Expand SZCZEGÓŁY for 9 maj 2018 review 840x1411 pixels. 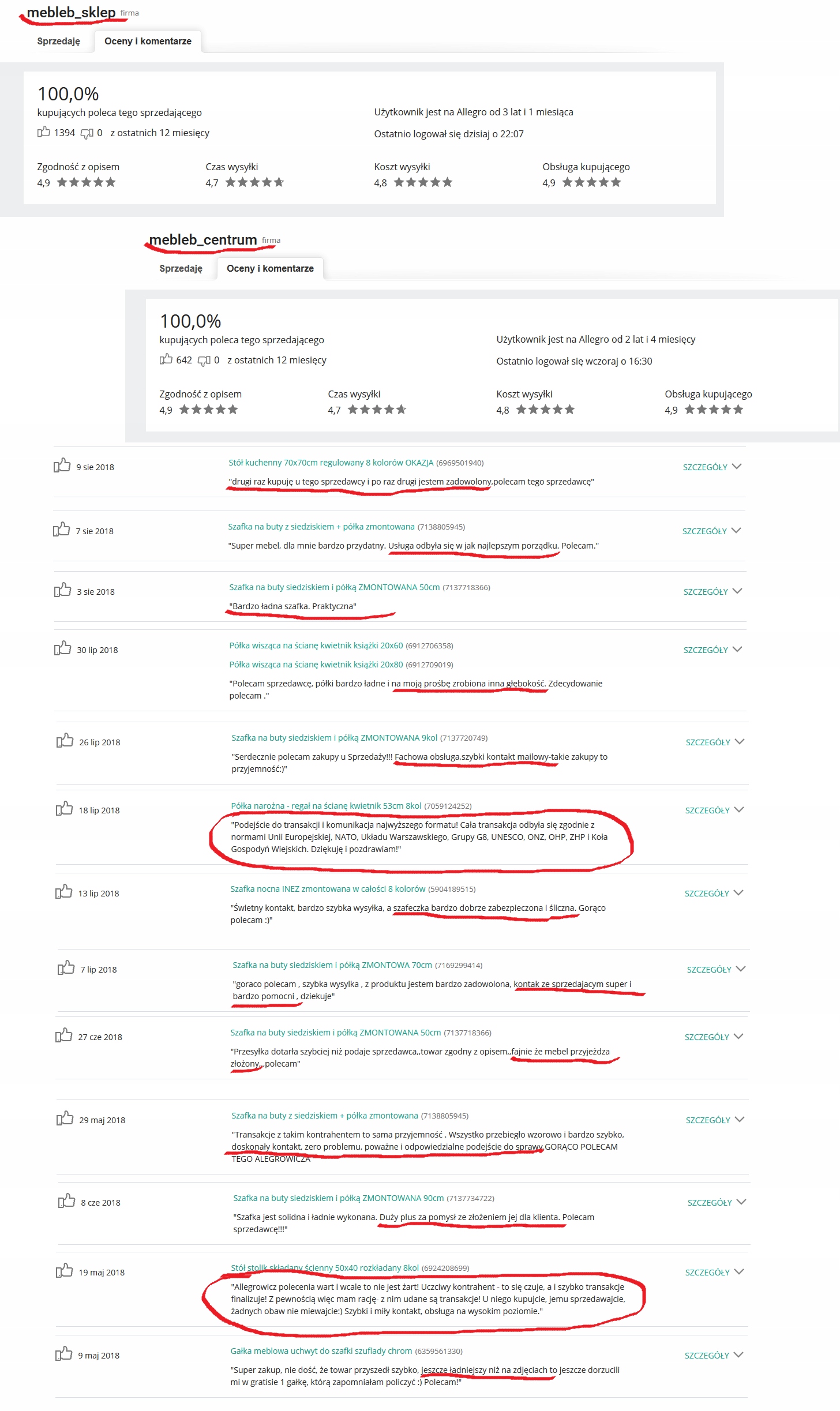(714, 1355)
